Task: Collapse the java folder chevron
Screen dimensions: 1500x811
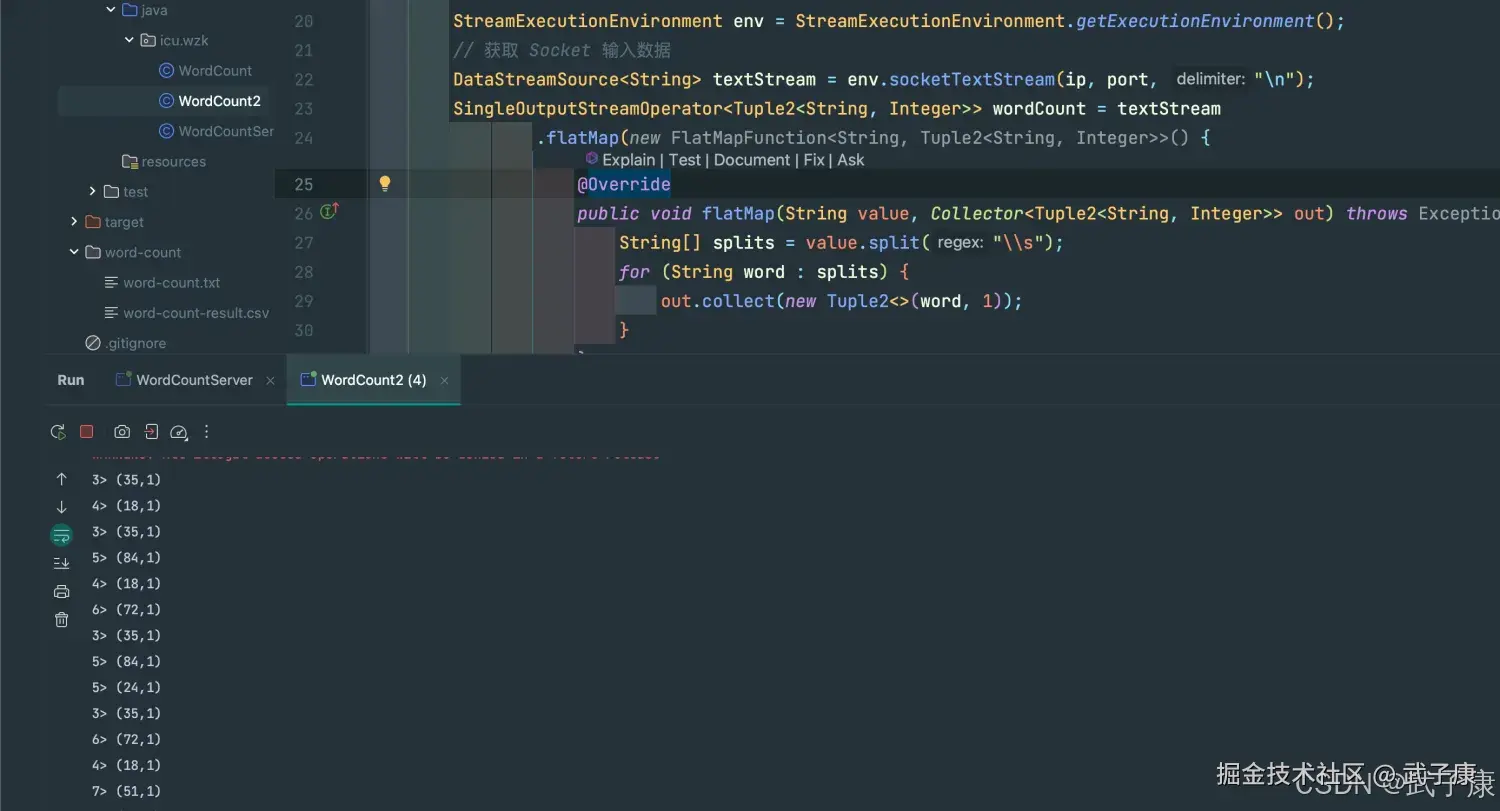Action: (110, 10)
